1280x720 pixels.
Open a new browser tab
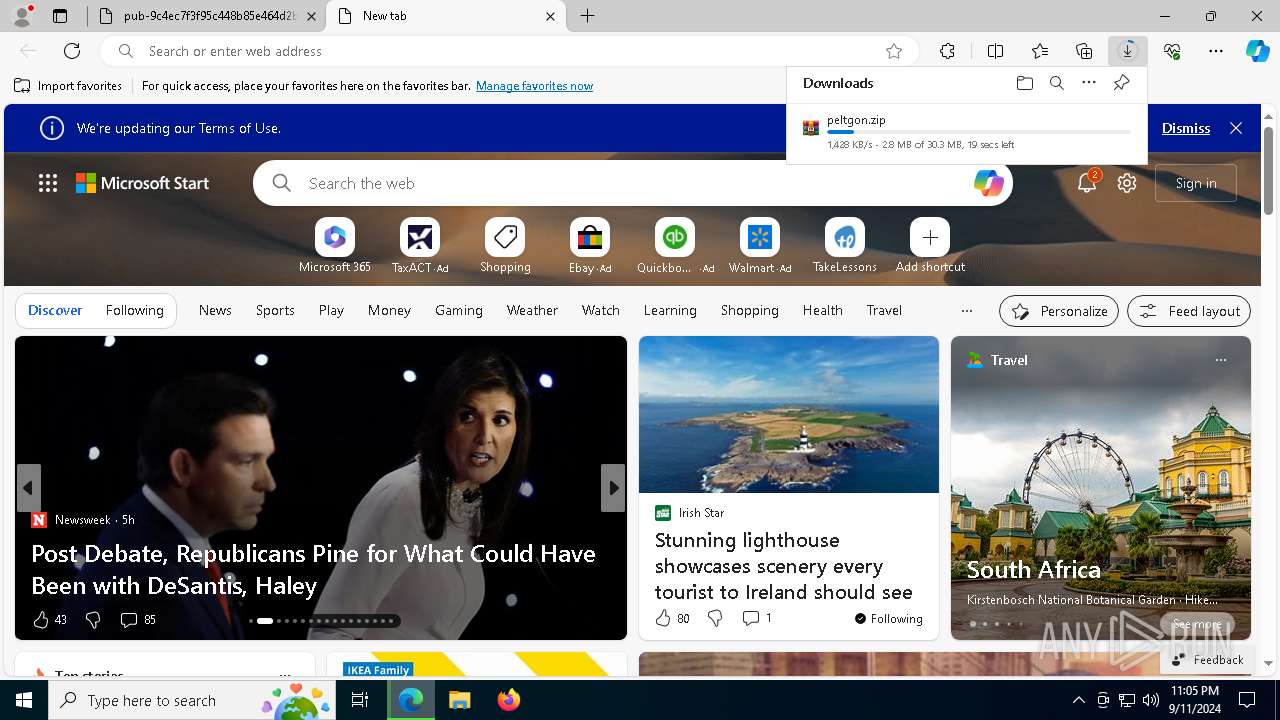click(x=588, y=16)
